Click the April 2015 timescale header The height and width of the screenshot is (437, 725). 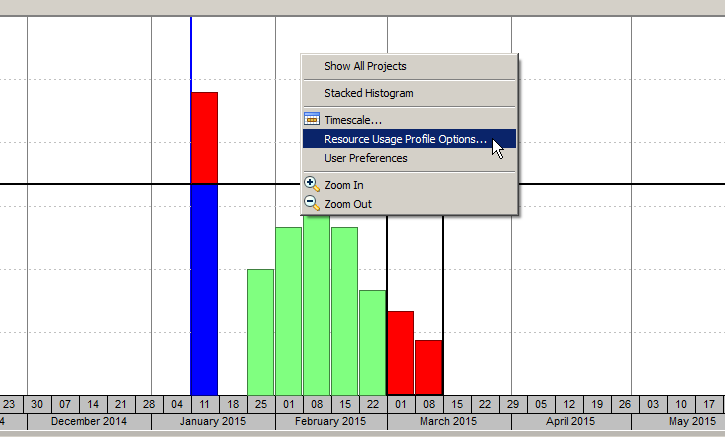click(x=571, y=422)
